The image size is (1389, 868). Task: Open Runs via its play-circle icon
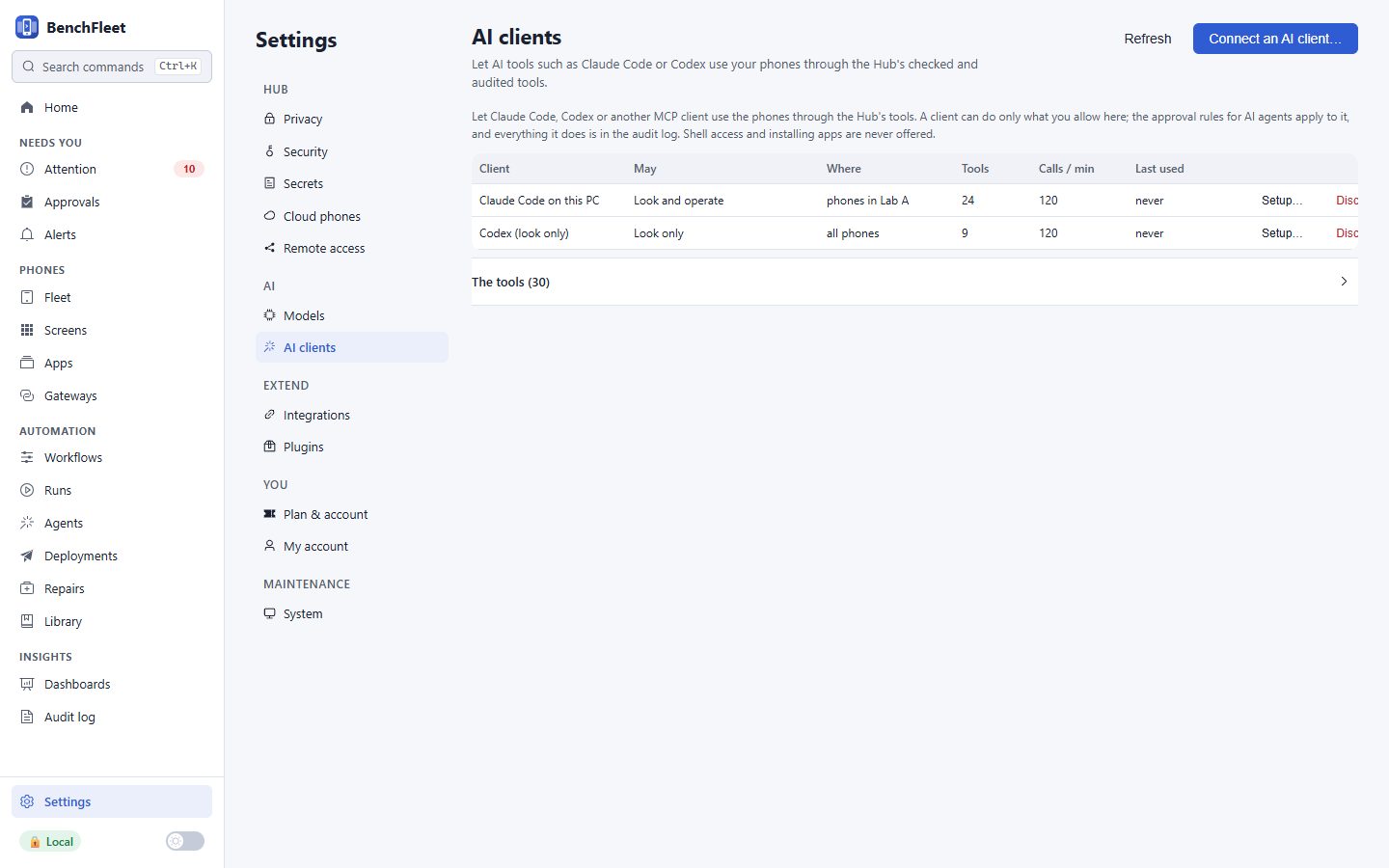coord(27,490)
